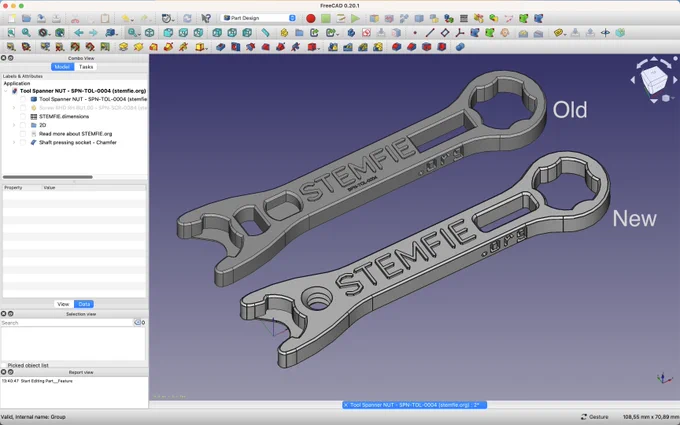This screenshot has height=425, width=680.
Task: Switch to the View property tab
Action: [63, 304]
